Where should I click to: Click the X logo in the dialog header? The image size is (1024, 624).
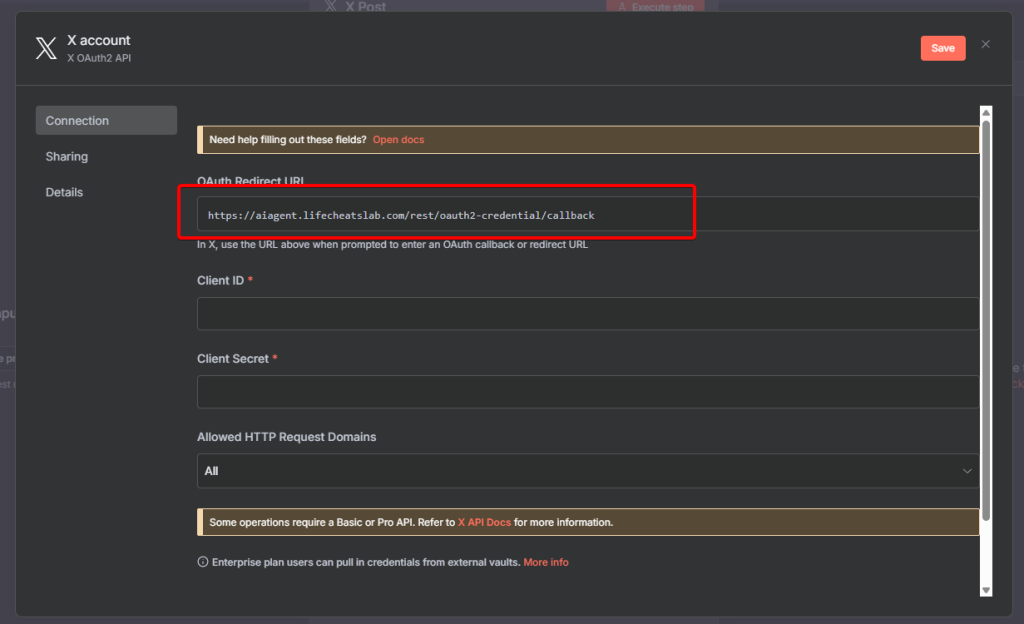pos(46,49)
